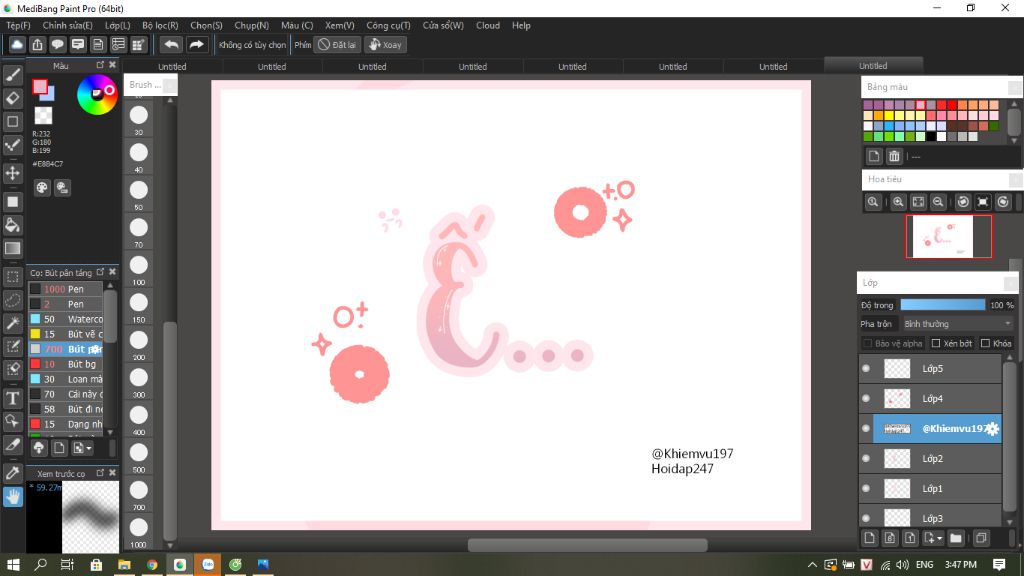Open the Pha trộn blend mode dropdown

[957, 324]
